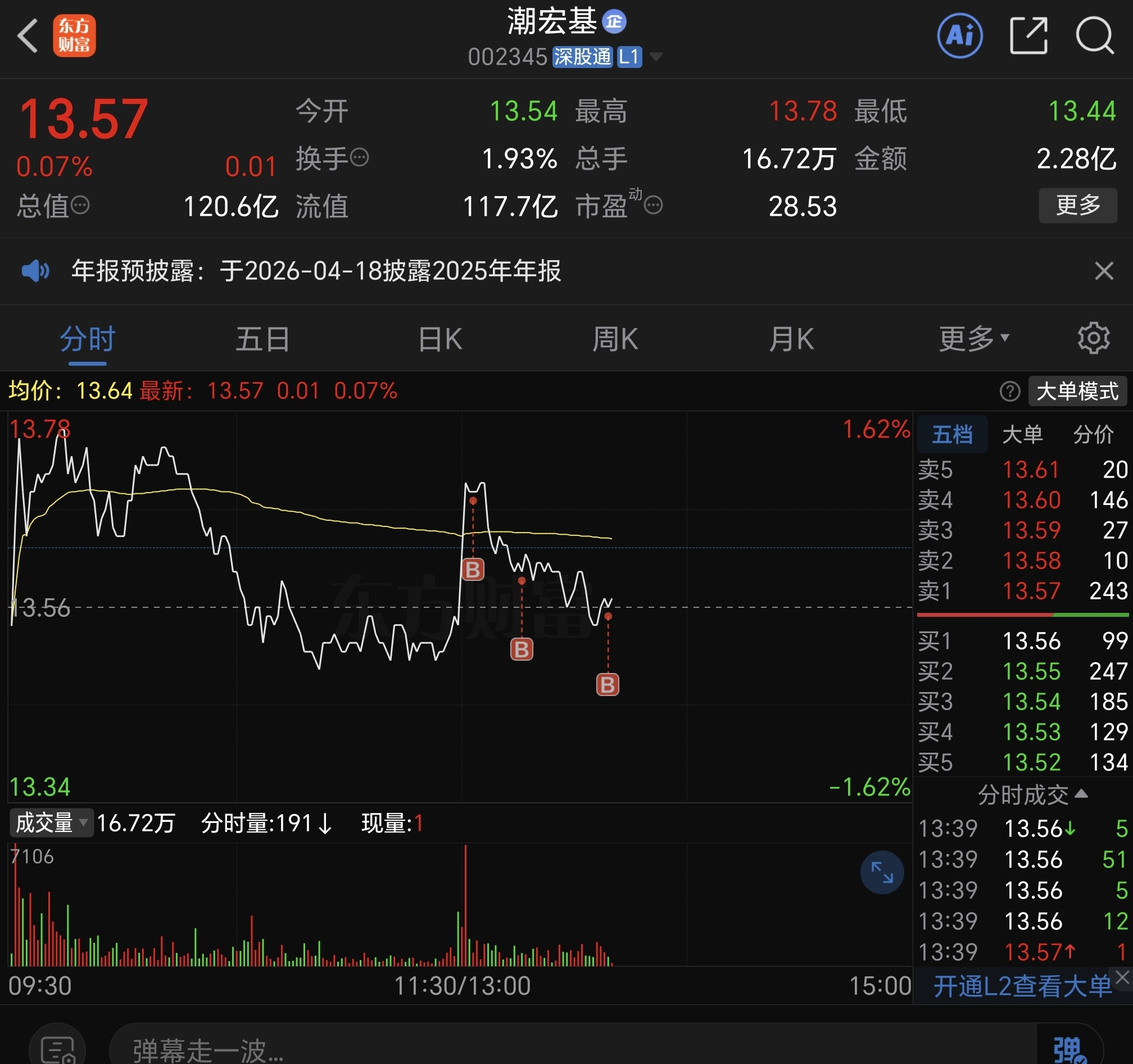Tap the back arrow icon
This screenshot has width=1133, height=1064.
click(x=28, y=36)
